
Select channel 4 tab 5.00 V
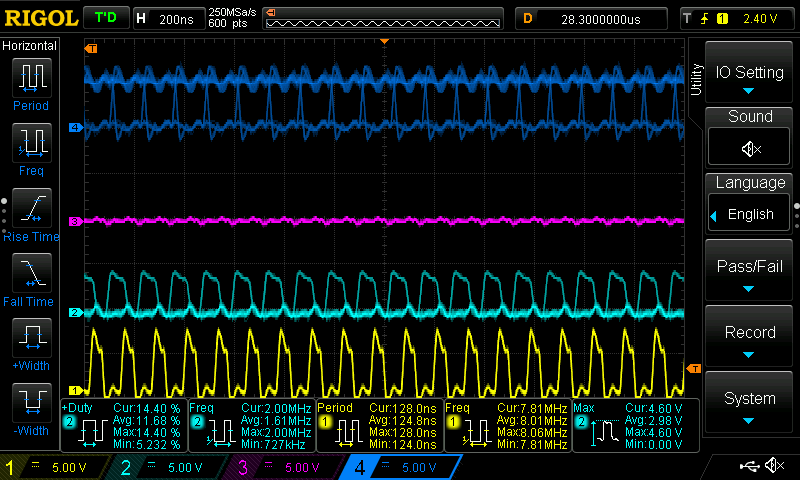click(403, 467)
